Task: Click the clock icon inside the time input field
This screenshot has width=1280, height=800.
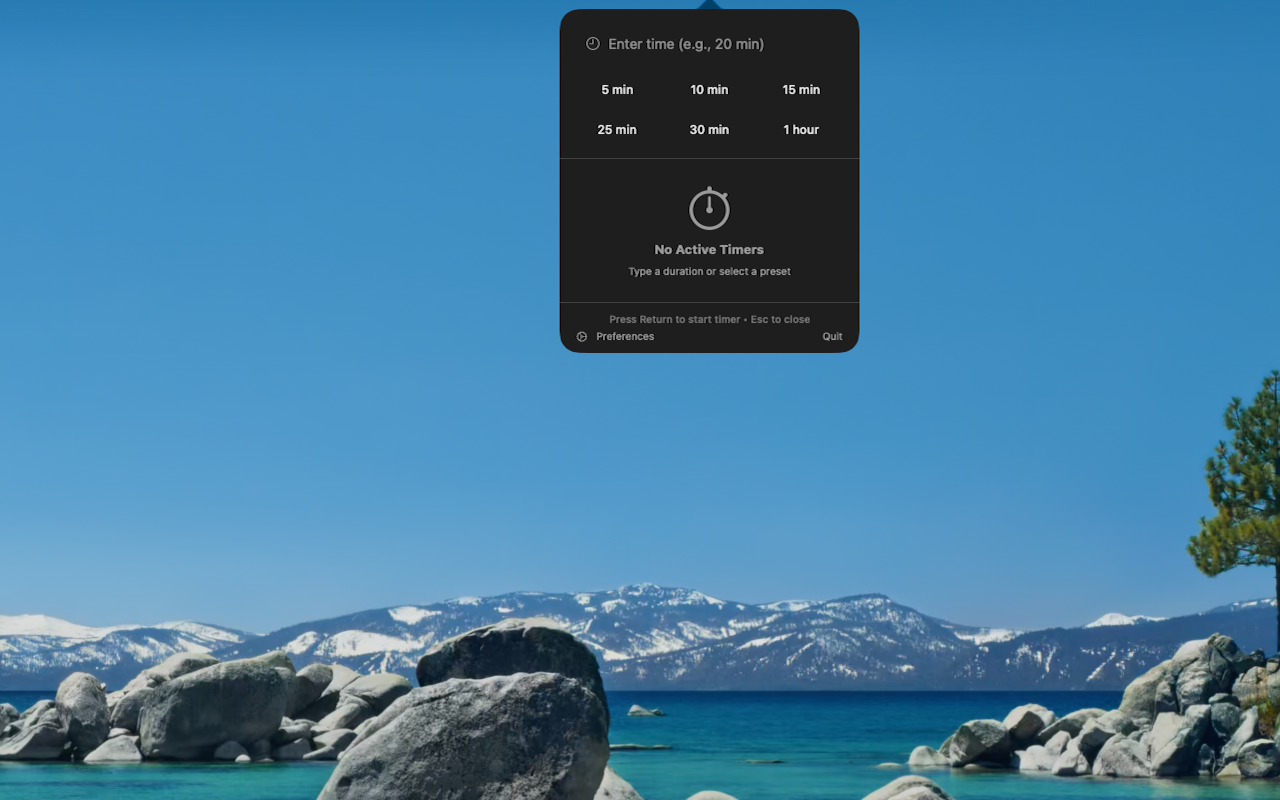Action: click(591, 44)
